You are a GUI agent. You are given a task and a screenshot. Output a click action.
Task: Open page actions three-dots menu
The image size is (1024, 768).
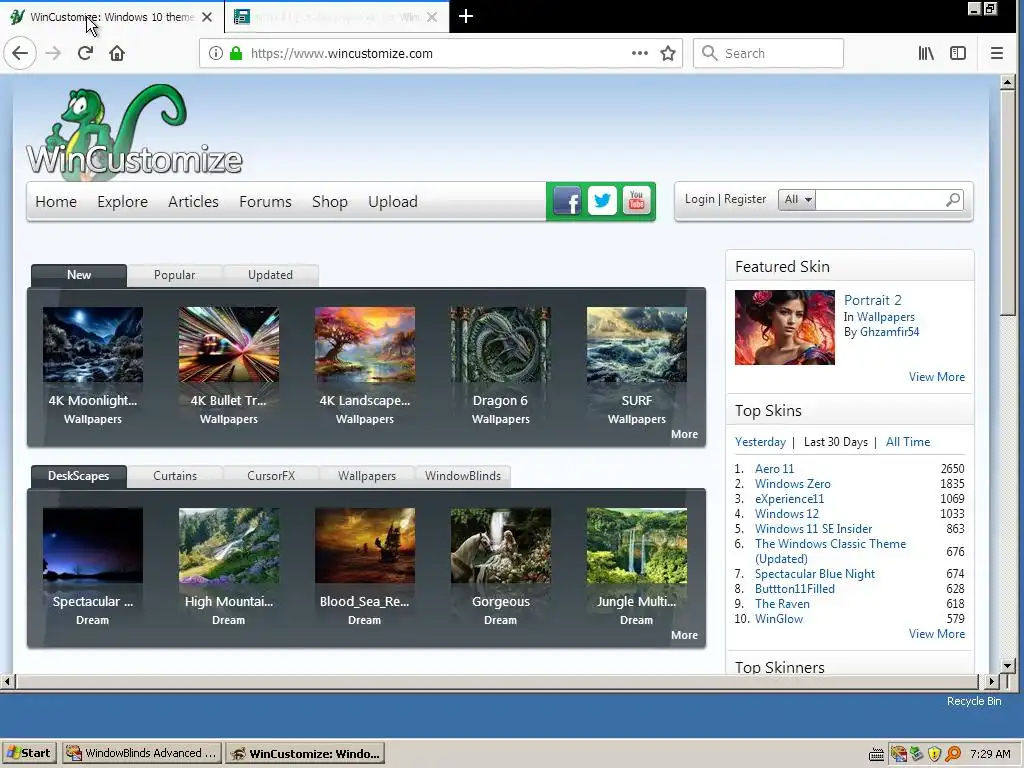640,53
